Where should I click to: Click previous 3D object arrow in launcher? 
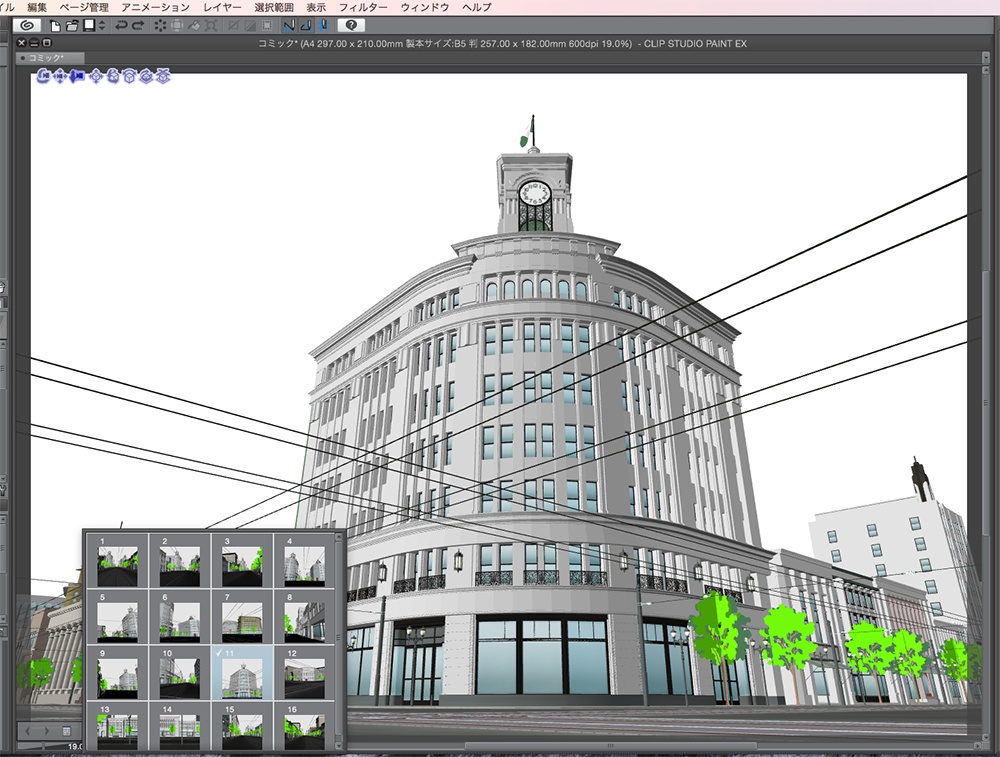[29, 731]
